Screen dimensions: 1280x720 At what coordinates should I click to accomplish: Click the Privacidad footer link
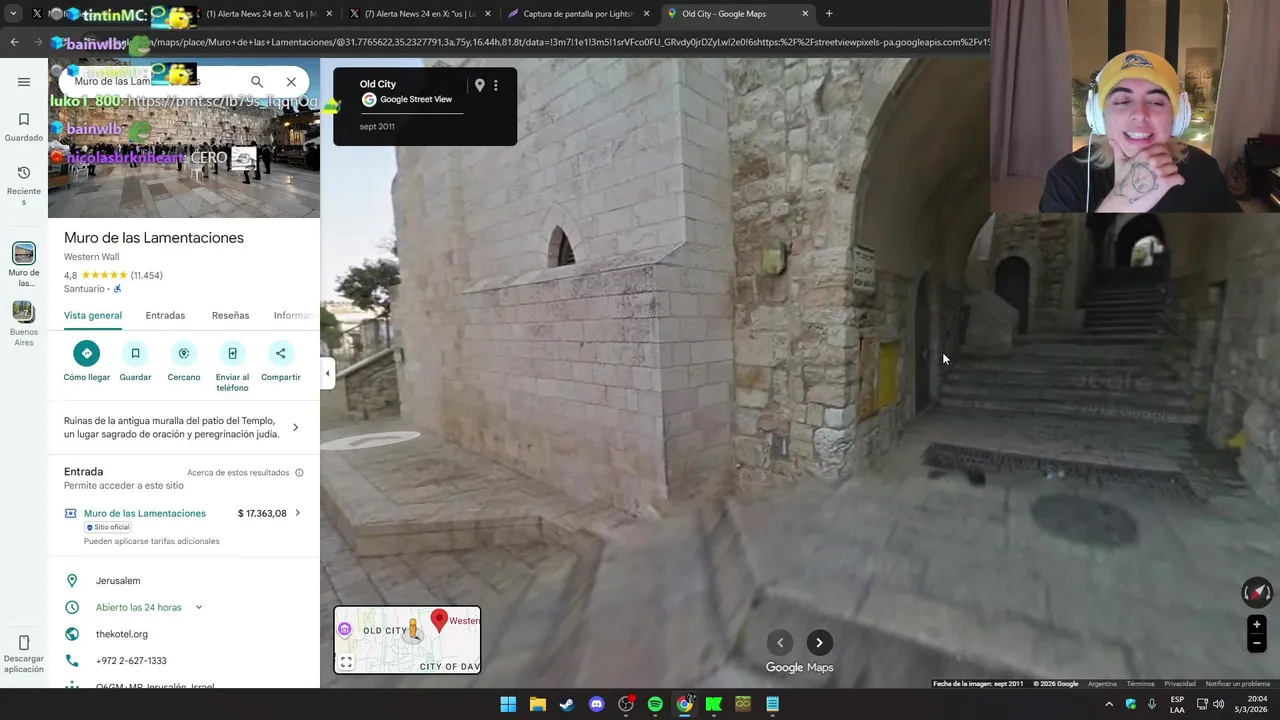coord(1180,684)
